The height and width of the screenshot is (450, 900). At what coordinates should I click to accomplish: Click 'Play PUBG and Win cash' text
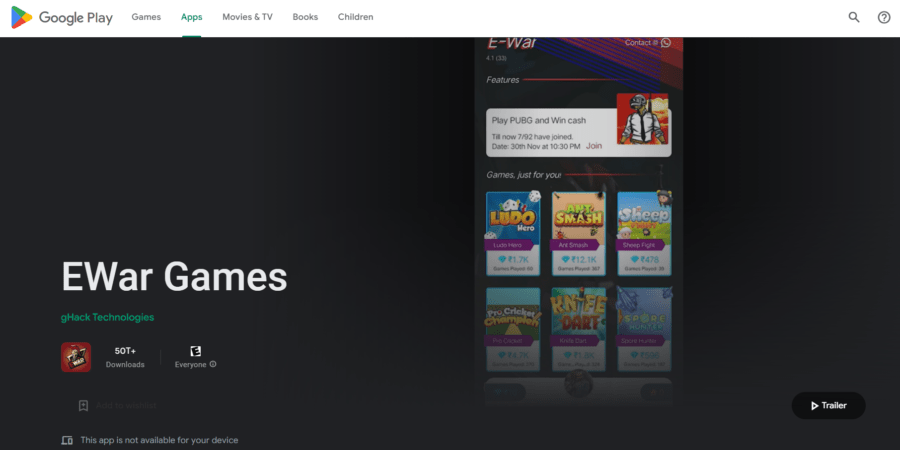[x=539, y=121]
